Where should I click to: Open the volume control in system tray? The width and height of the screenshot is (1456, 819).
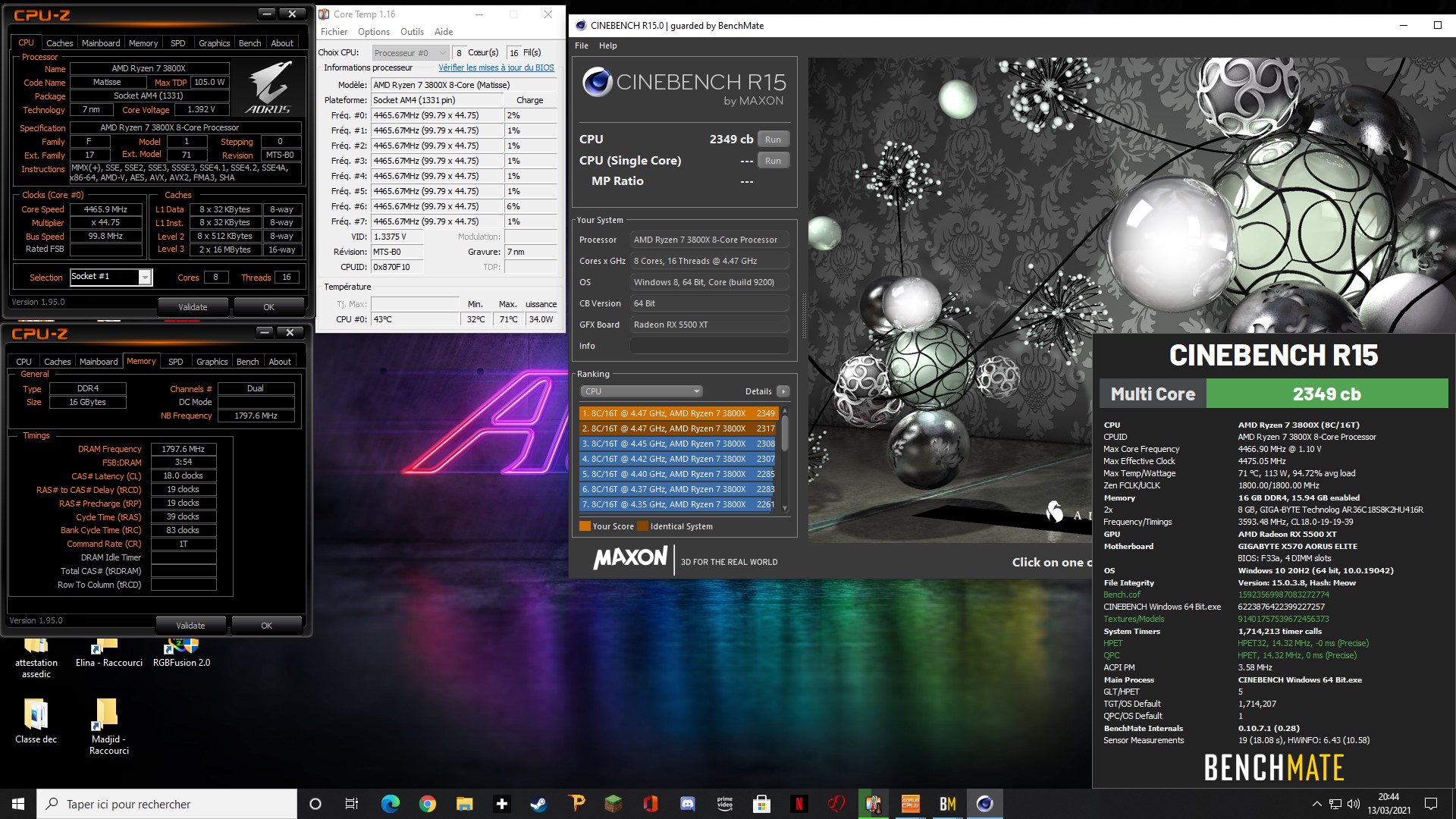pyautogui.click(x=1354, y=804)
